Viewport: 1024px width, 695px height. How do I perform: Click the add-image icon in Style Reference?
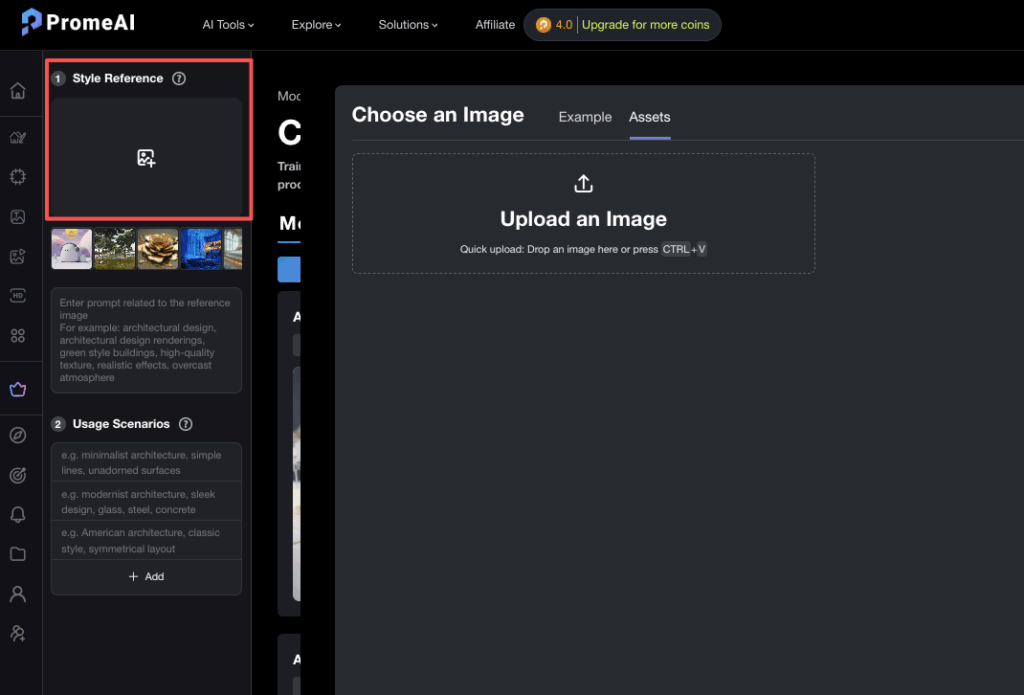coord(146,158)
